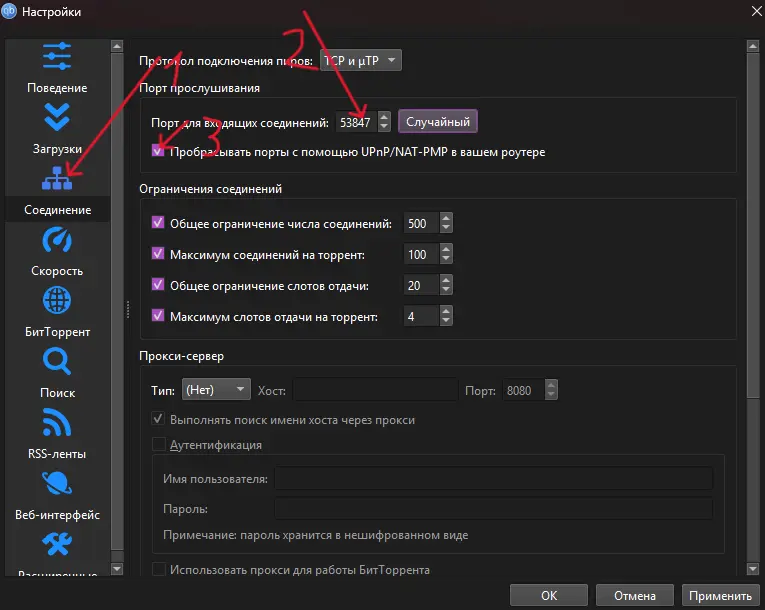Click the main panel scrollbar up arrow

click(752, 46)
